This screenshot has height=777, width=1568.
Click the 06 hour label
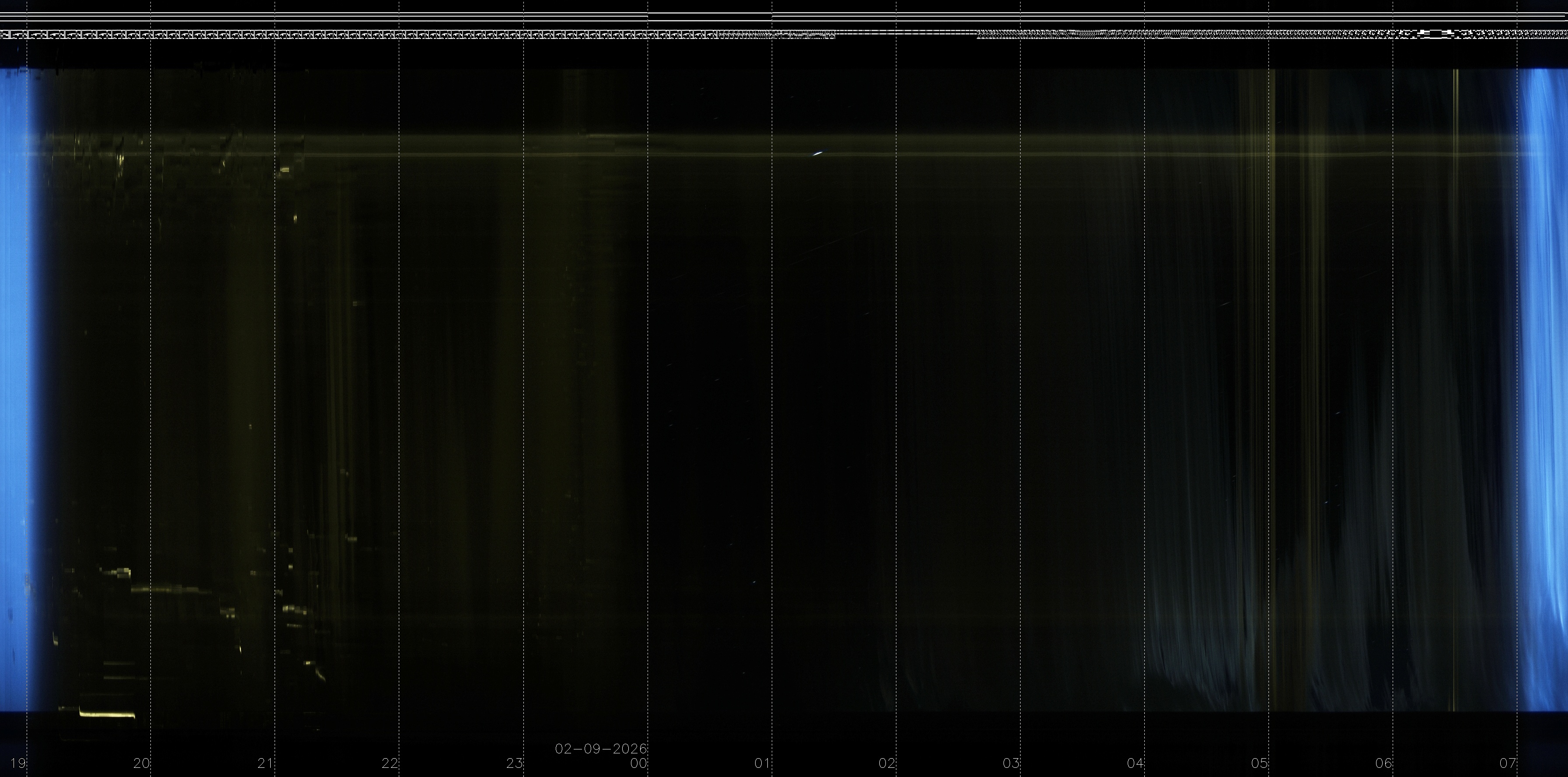pos(1383,763)
